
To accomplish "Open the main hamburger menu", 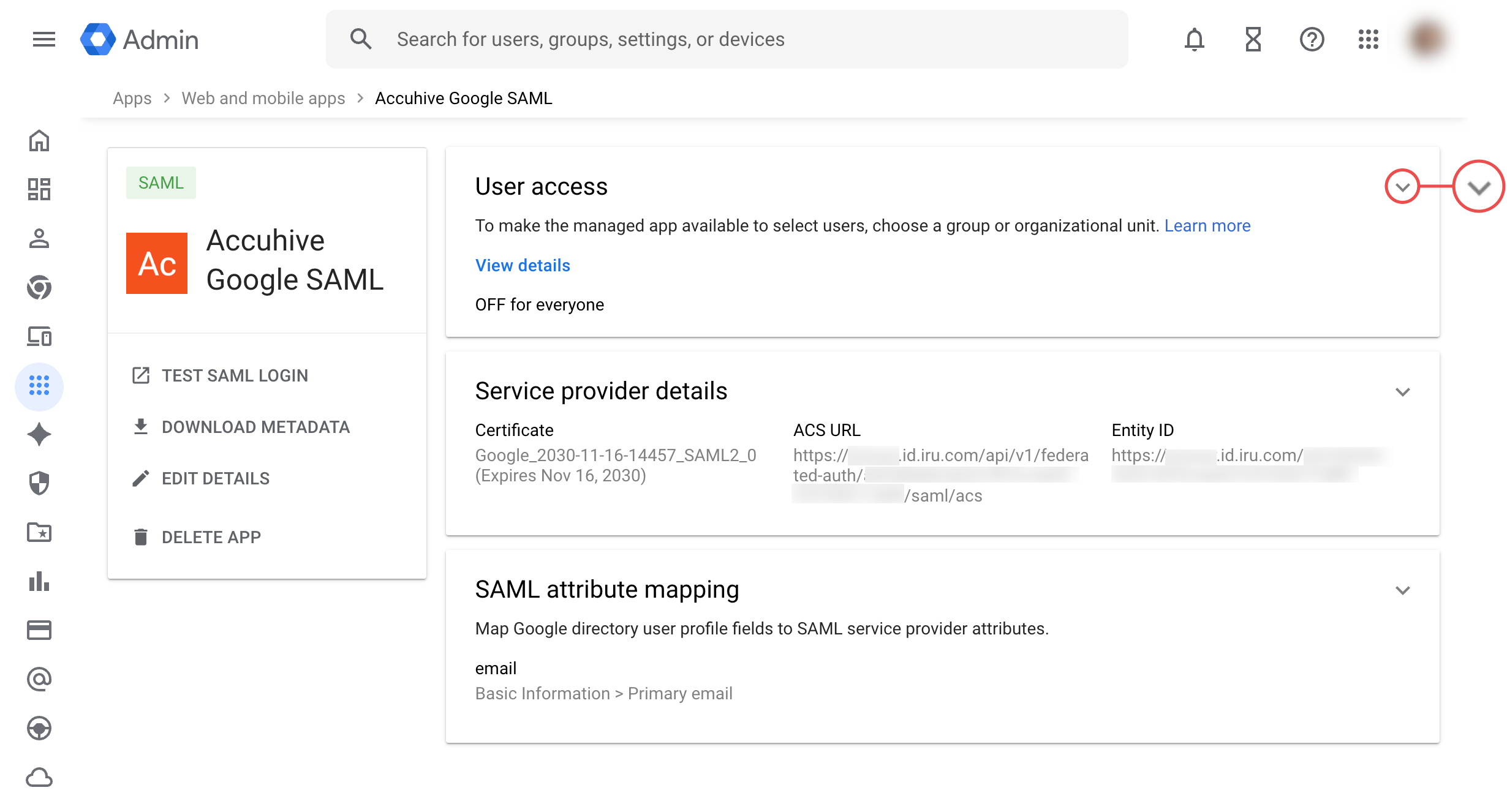I will [x=43, y=40].
